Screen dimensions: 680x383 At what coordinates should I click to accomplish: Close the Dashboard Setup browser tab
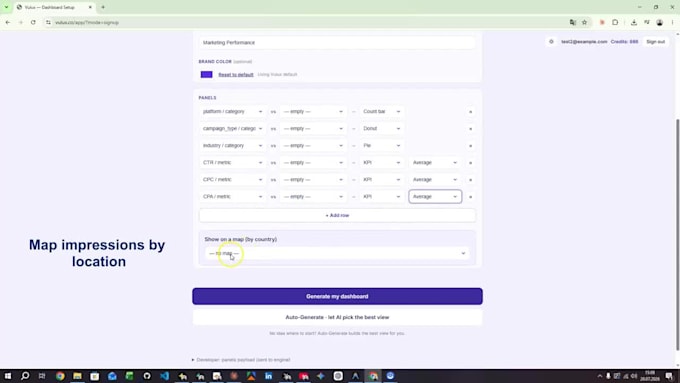coord(90,7)
